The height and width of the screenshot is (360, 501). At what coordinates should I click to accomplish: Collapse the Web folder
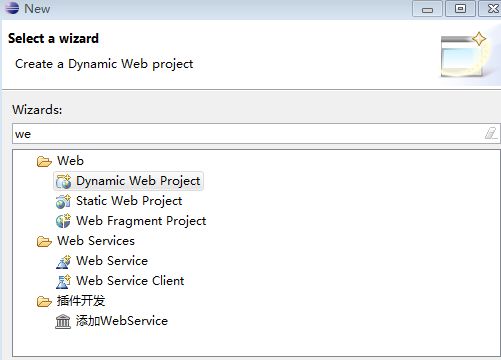pyautogui.click(x=44, y=161)
